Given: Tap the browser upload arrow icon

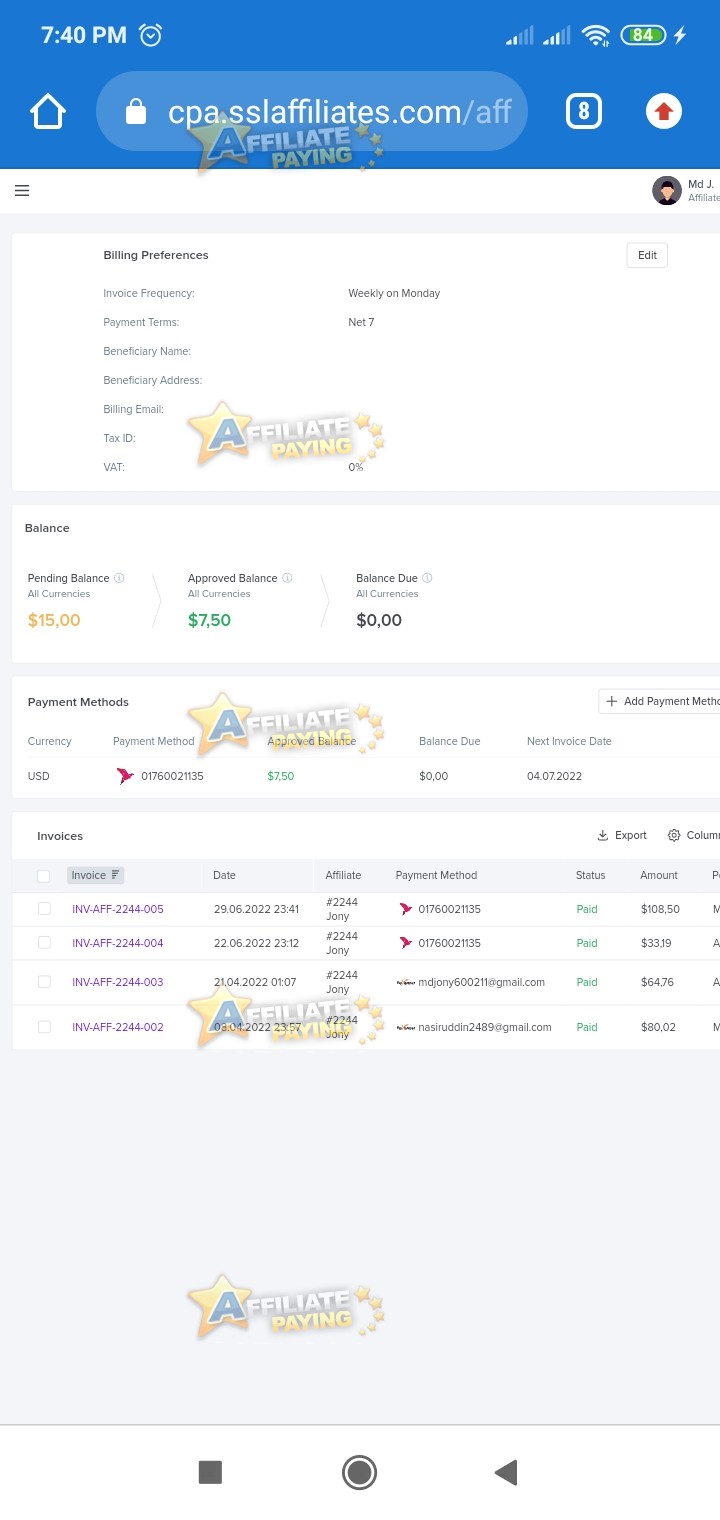Looking at the screenshot, I should point(663,111).
